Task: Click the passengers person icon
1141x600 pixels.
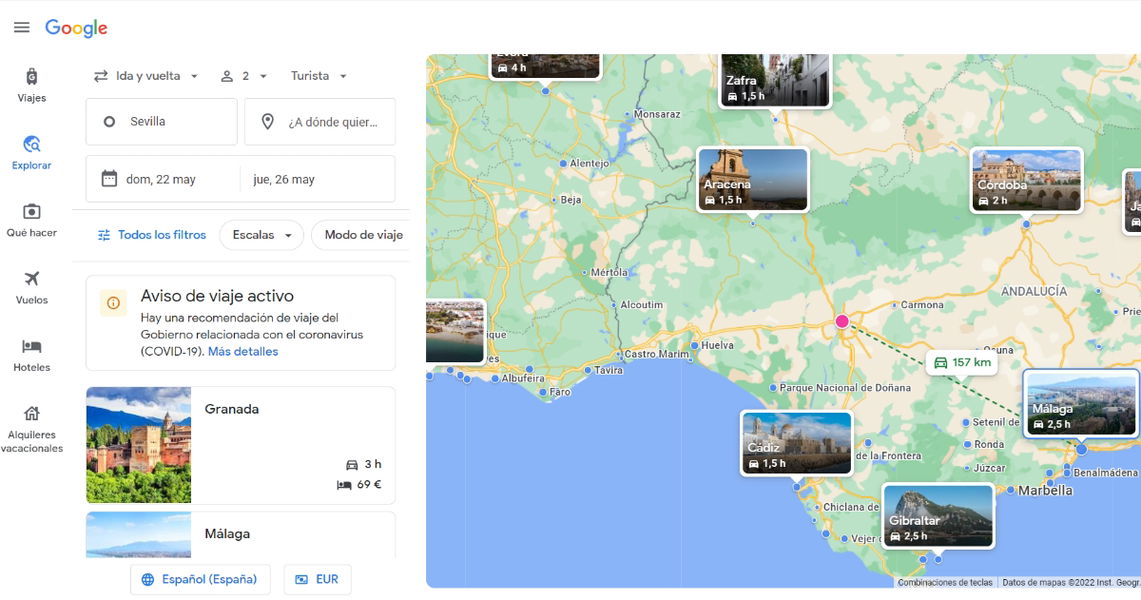Action: [227, 76]
